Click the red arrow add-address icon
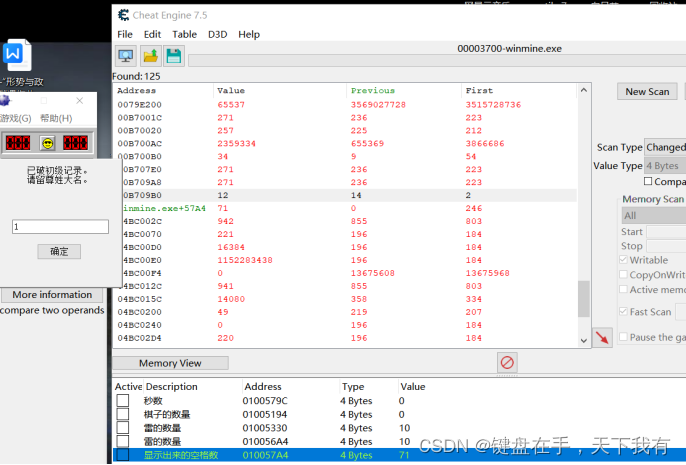Viewport: 686px width, 465px height. pyautogui.click(x=602, y=337)
